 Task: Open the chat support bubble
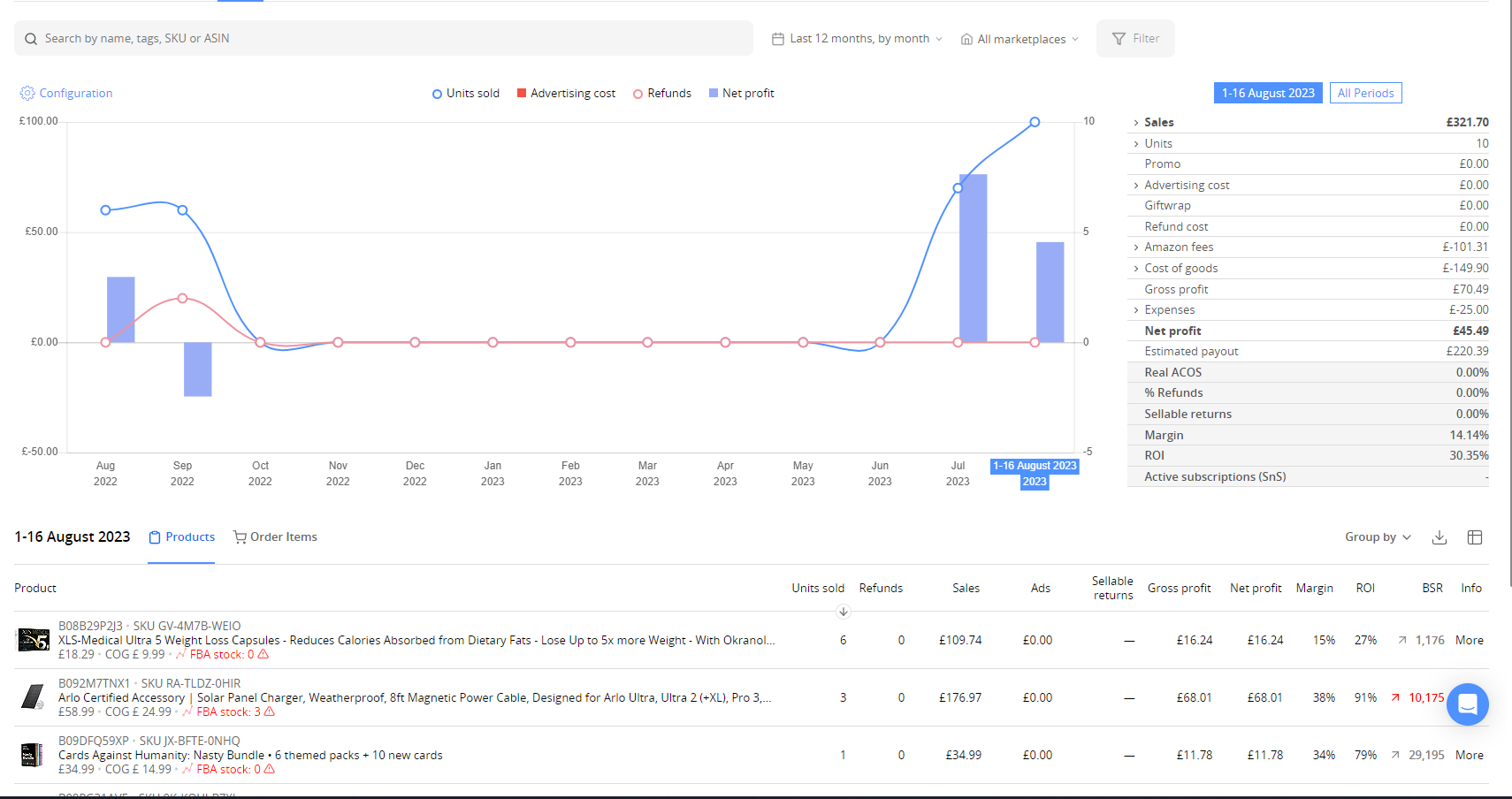1468,704
